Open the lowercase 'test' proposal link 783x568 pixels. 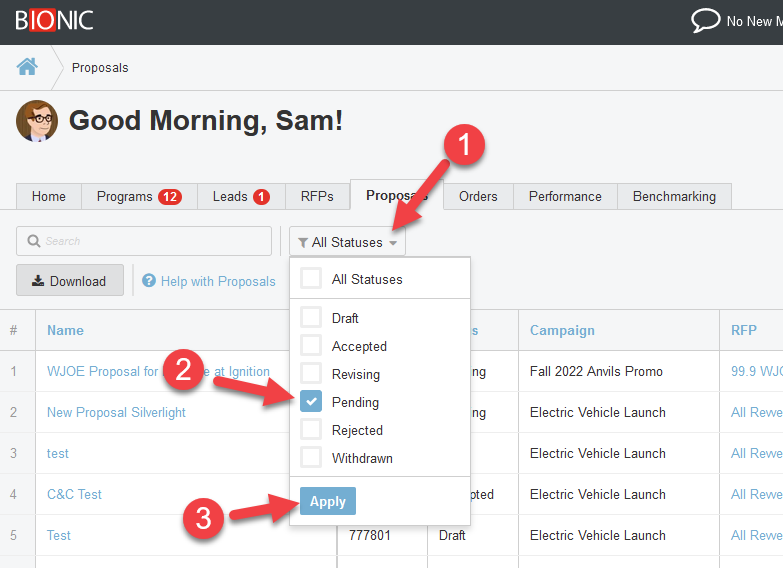(x=58, y=454)
